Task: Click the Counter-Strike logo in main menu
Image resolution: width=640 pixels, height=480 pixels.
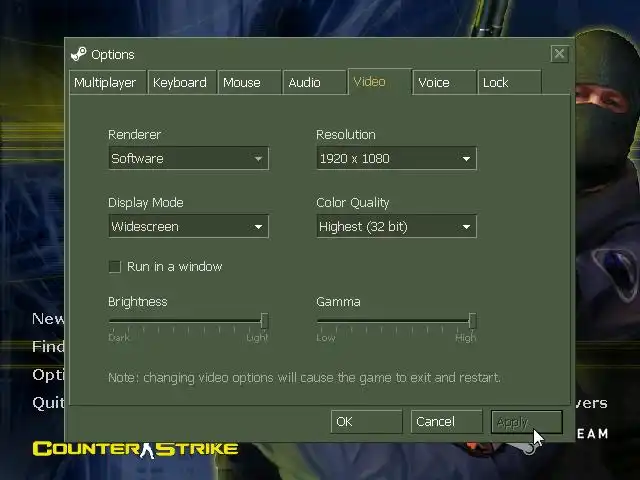Action: pos(135,449)
